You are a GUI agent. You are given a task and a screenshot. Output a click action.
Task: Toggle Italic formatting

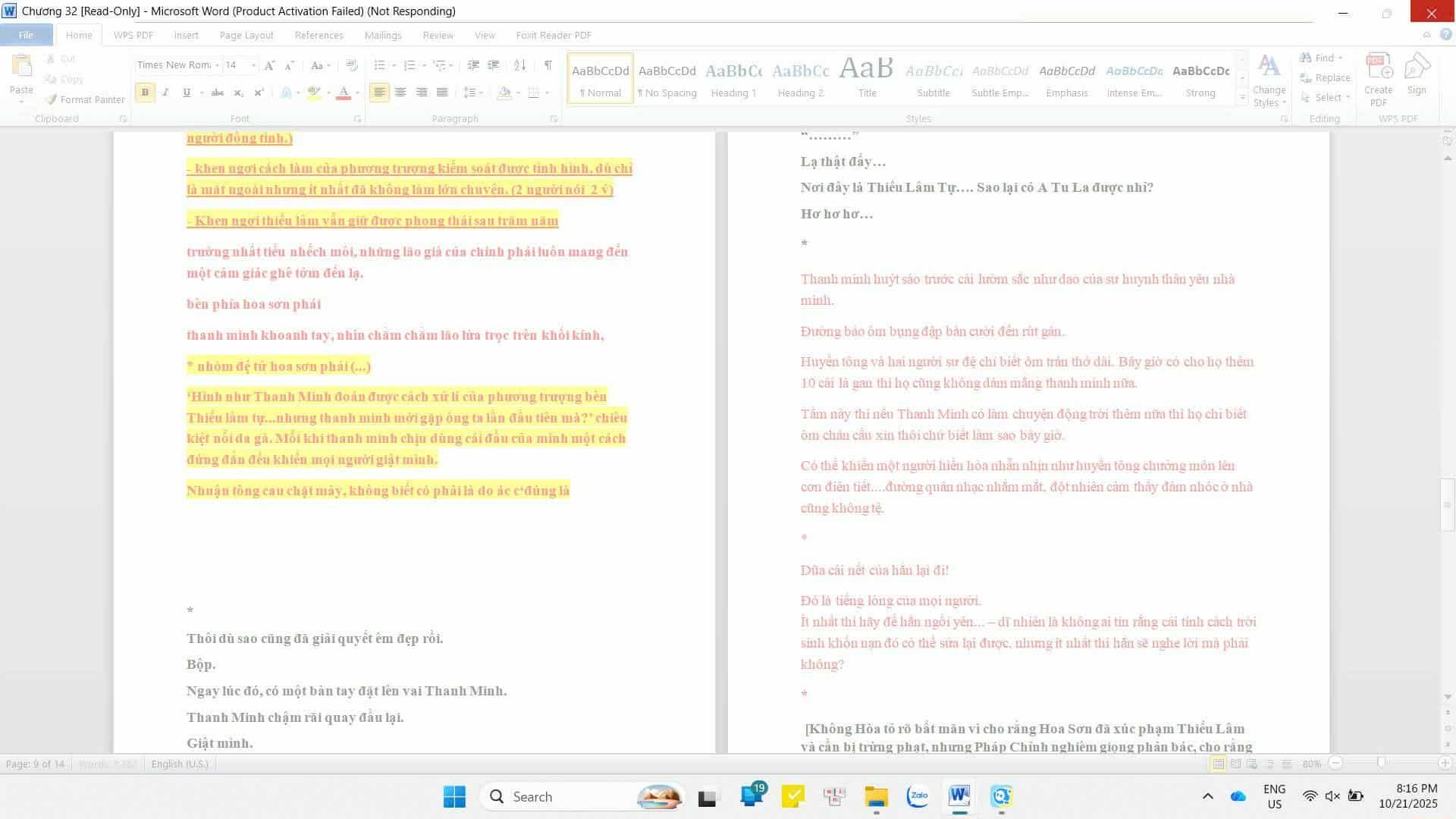[x=165, y=93]
